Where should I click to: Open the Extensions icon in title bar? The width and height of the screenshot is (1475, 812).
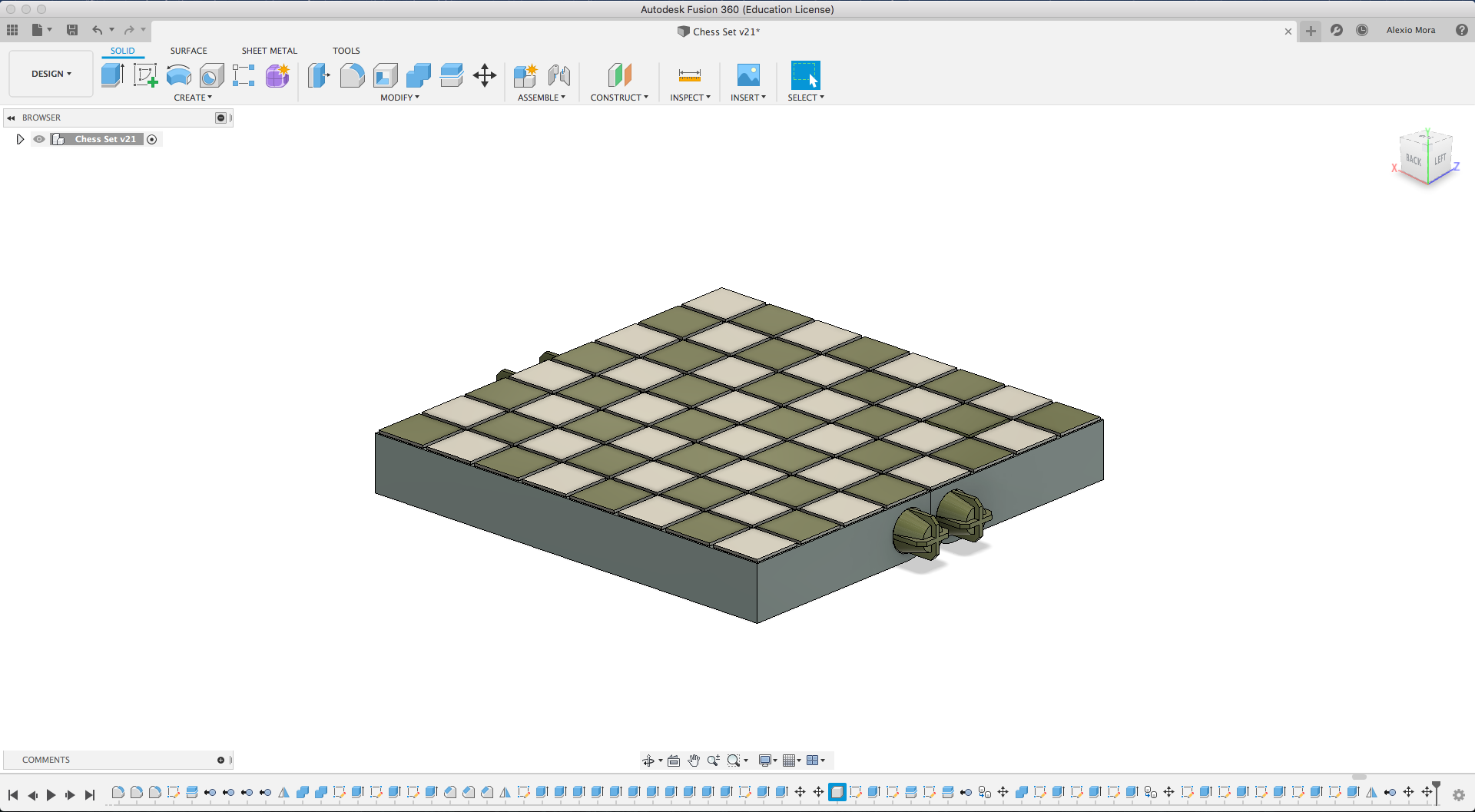(1337, 30)
